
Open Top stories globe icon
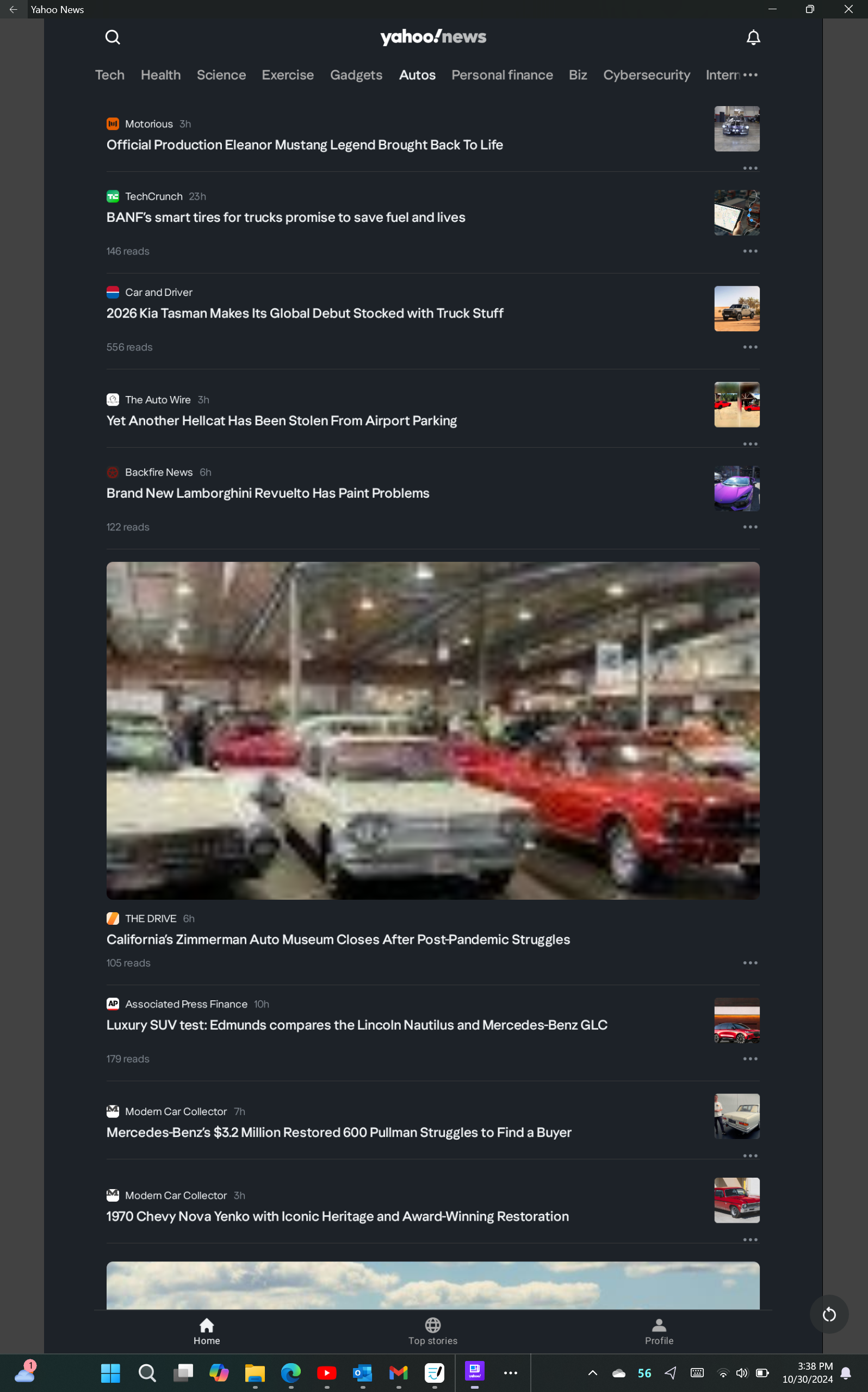point(433,1325)
